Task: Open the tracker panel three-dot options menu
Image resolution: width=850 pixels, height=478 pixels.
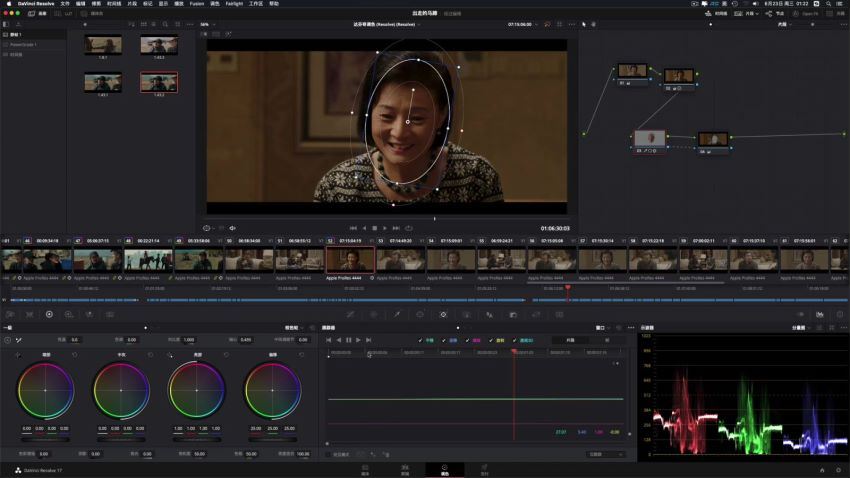Action: 631,328
